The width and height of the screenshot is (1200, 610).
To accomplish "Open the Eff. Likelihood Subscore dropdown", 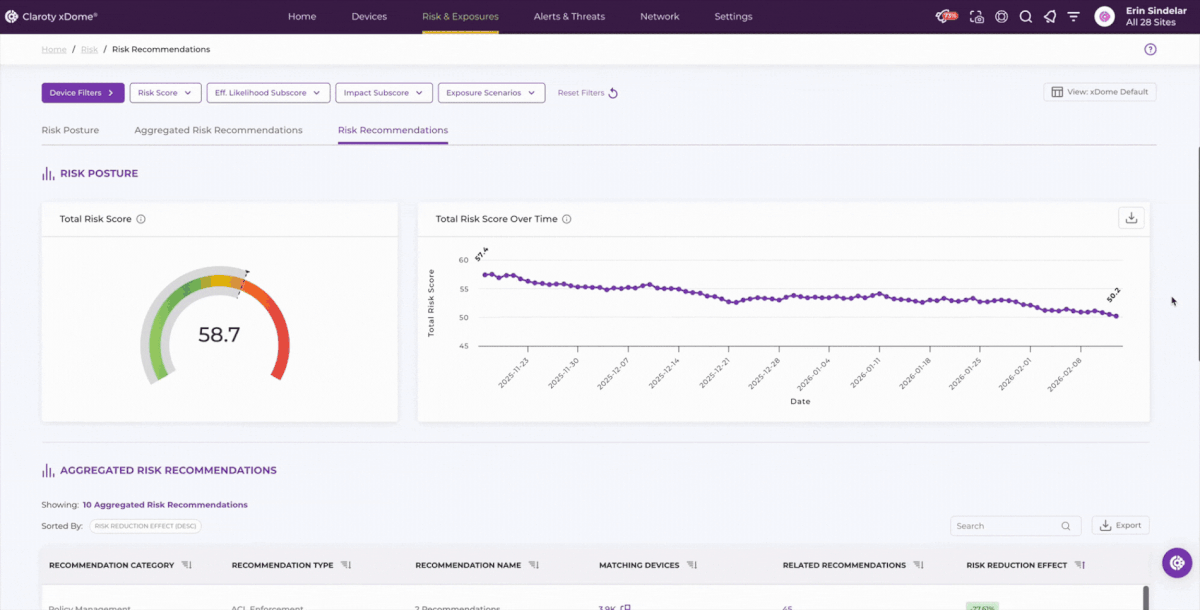I will coord(268,93).
